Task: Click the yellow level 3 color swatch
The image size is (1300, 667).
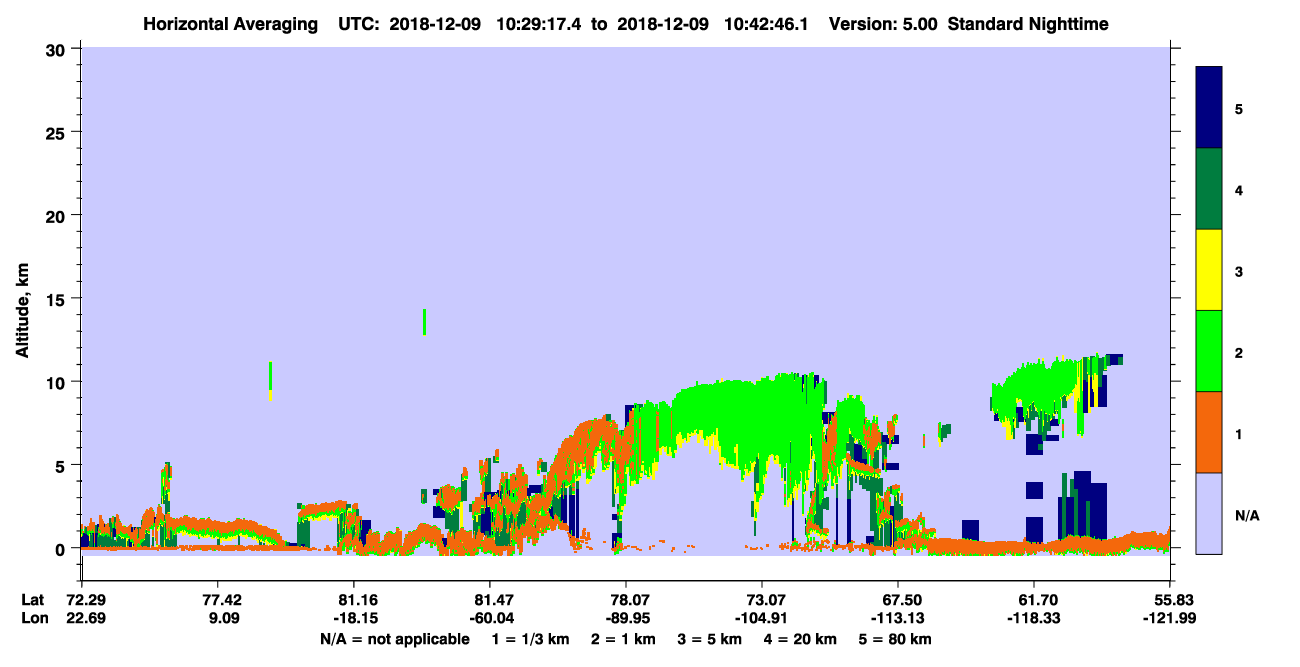Action: click(x=1209, y=270)
